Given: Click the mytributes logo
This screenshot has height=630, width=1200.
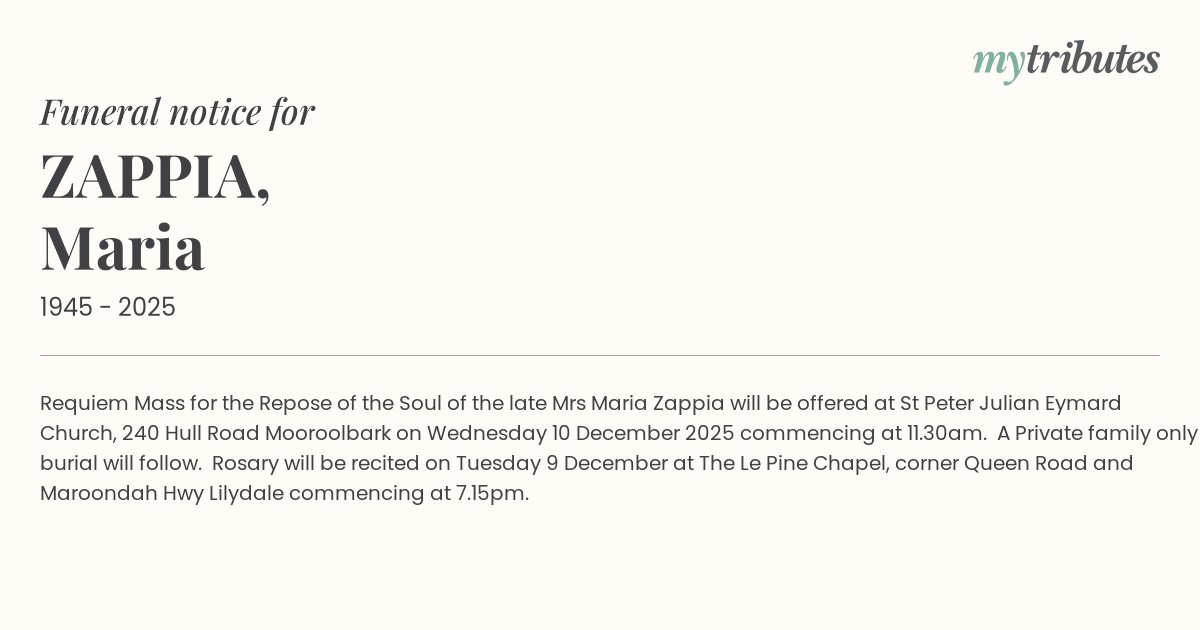Looking at the screenshot, I should pyautogui.click(x=1065, y=60).
